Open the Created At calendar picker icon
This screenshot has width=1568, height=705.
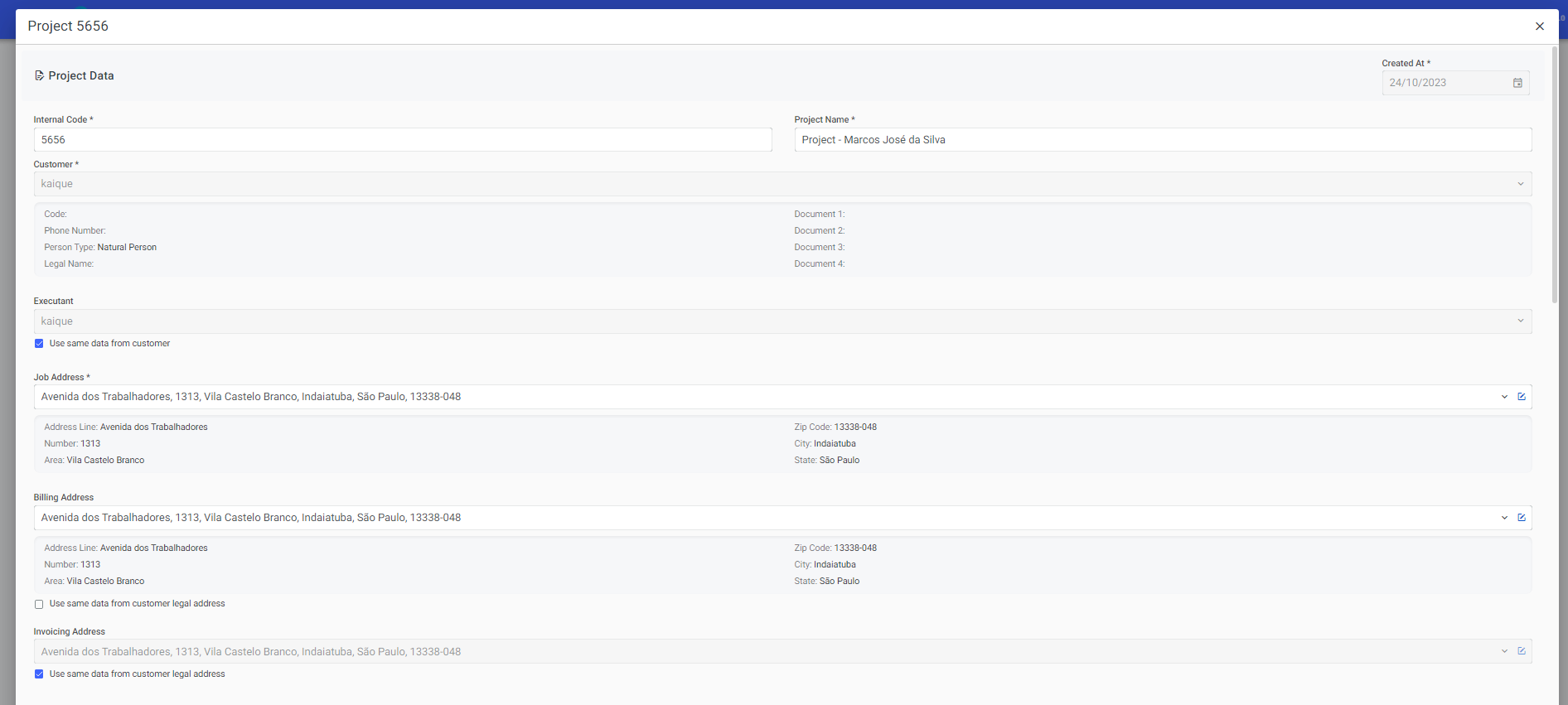[x=1517, y=83]
